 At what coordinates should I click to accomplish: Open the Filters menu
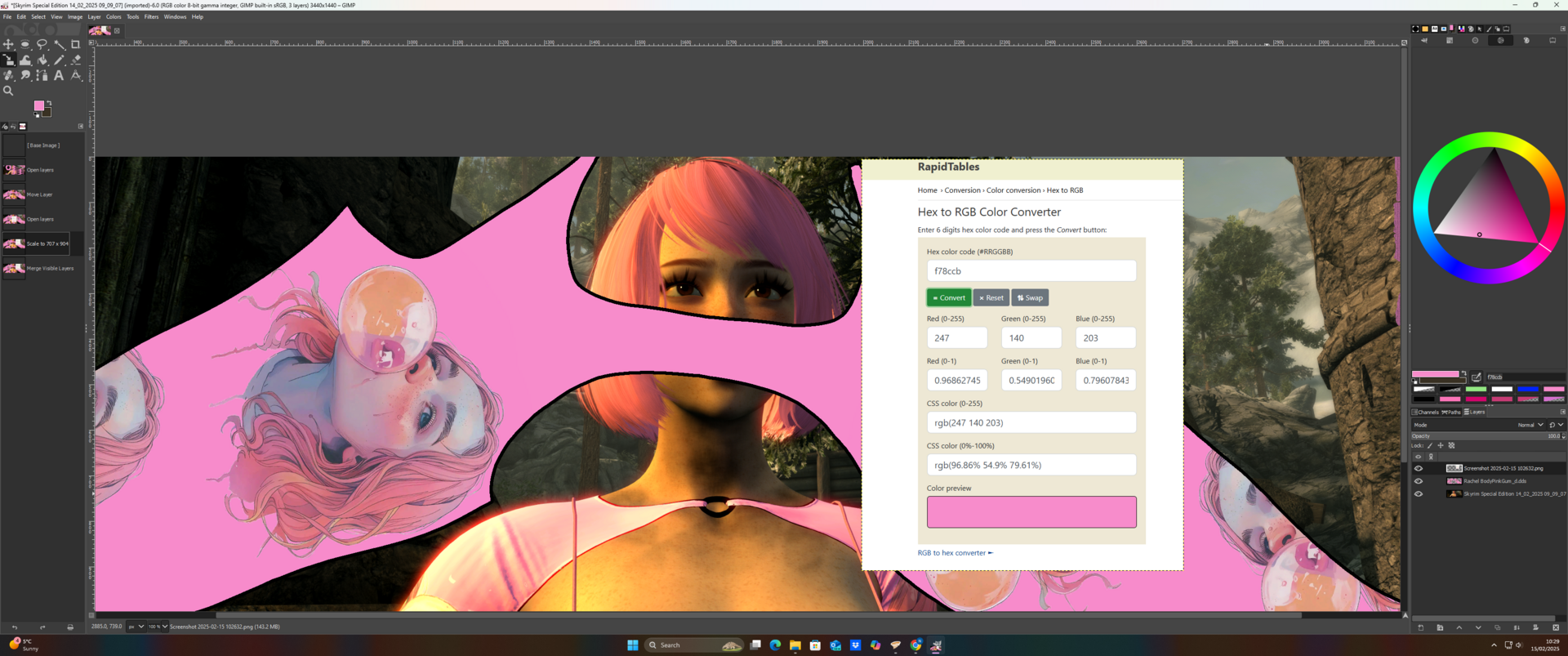(x=151, y=16)
